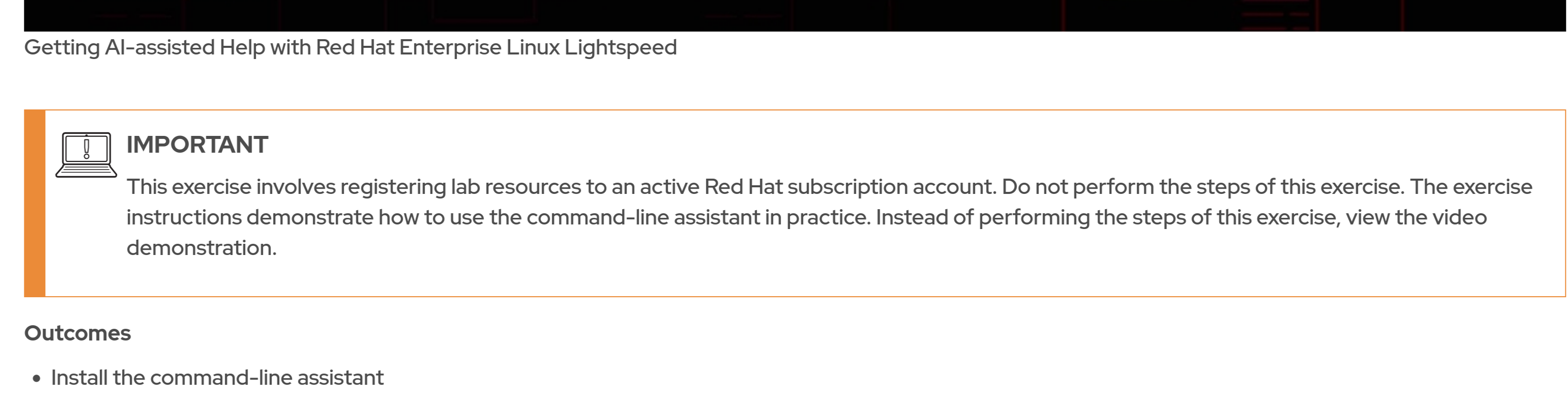
Task: Click the words "instructions demonstrate"
Action: 250,217
